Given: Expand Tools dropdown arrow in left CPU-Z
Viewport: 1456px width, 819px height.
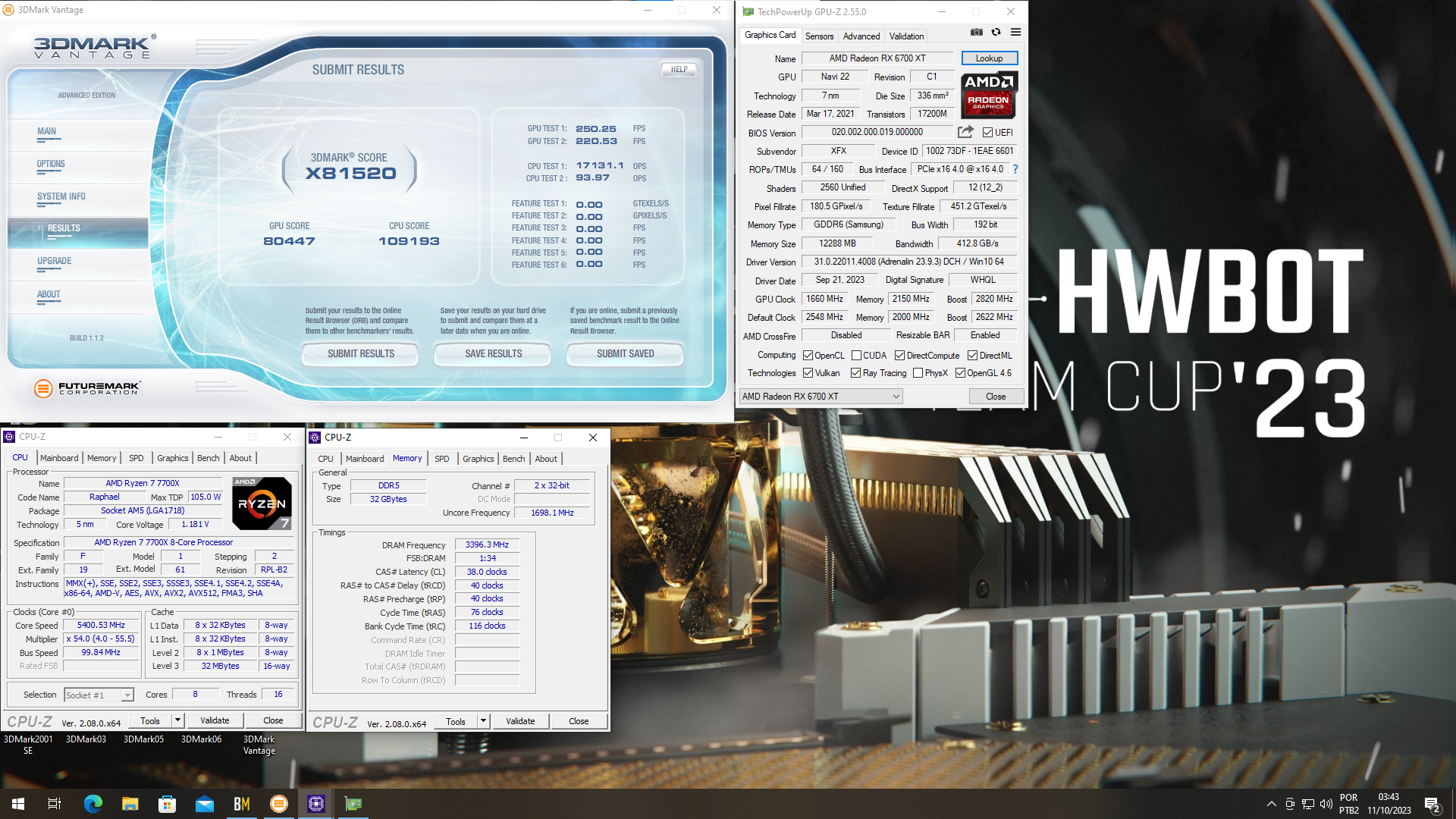Looking at the screenshot, I should tap(177, 720).
